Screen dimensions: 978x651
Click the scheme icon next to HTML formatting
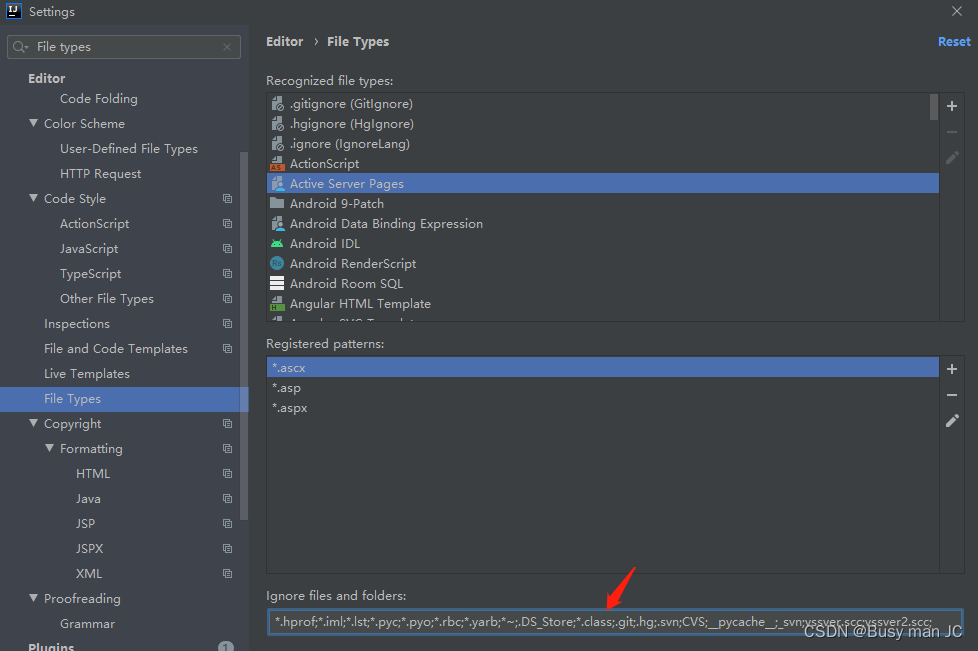tap(227, 473)
